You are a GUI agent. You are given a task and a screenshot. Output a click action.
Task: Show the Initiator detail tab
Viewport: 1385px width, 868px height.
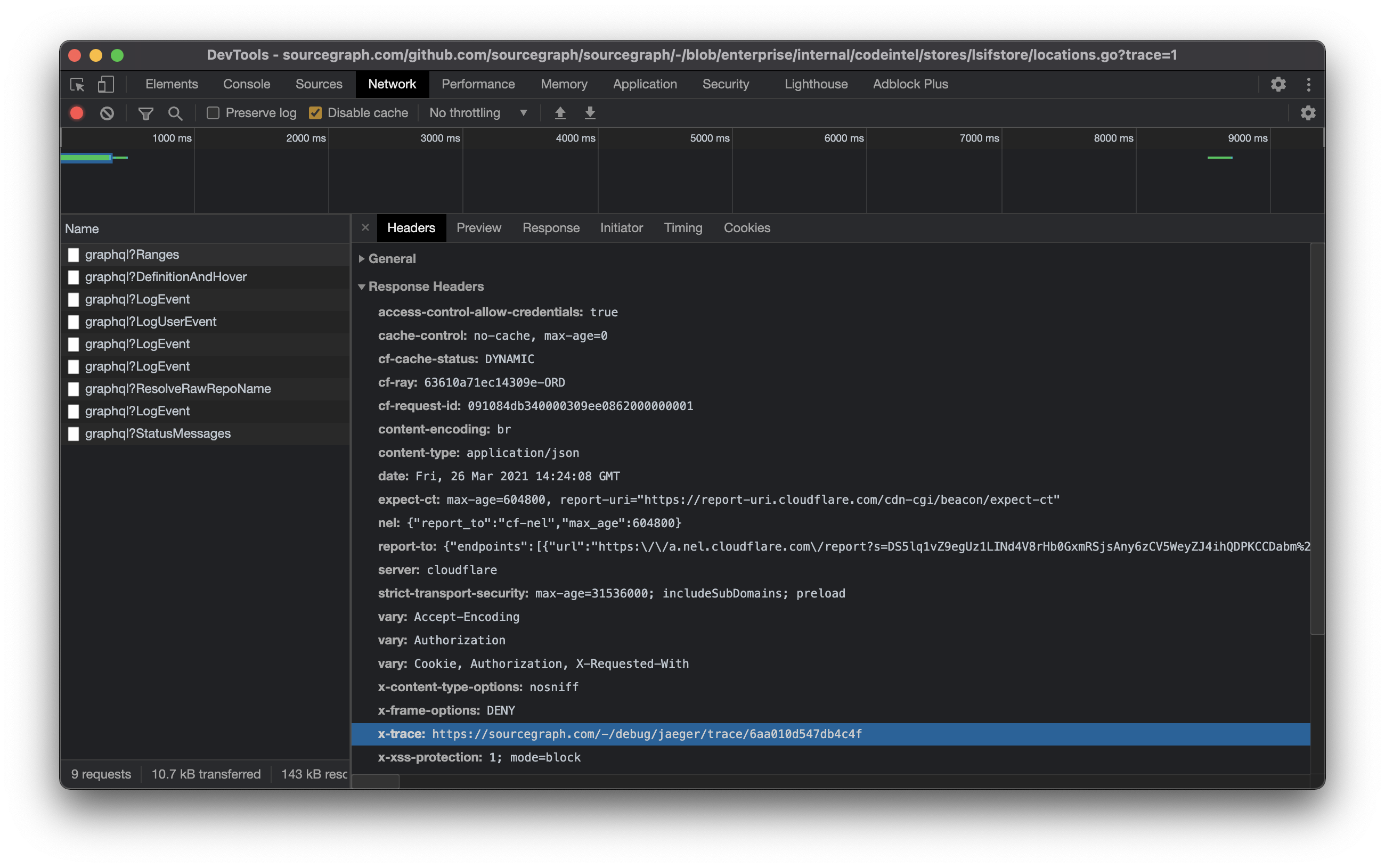621,228
